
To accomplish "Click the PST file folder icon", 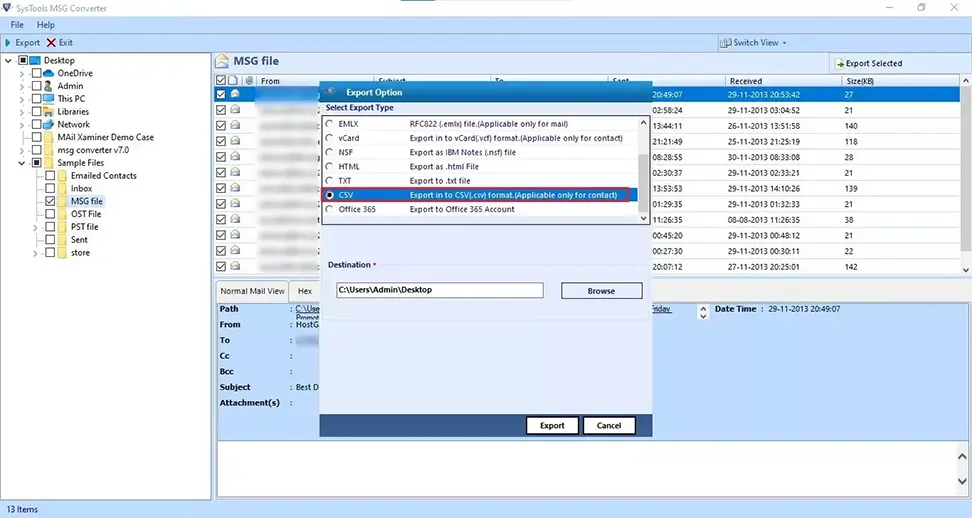I will pyautogui.click(x=63, y=227).
